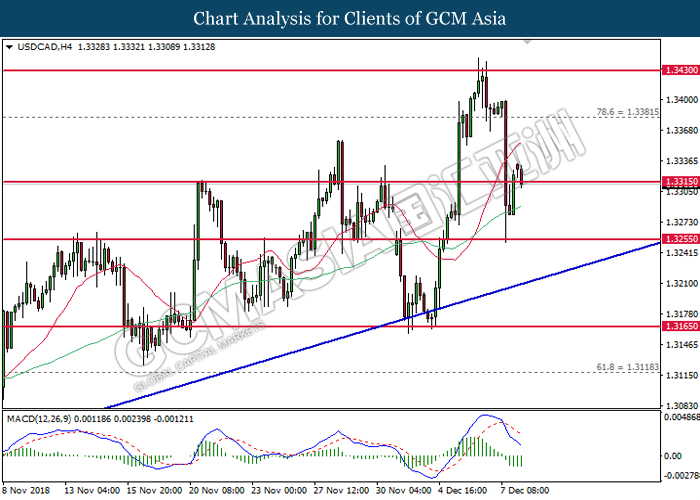Click the 1.31465 price axis value
This screenshot has width=700, height=500.
pyautogui.click(x=682, y=345)
